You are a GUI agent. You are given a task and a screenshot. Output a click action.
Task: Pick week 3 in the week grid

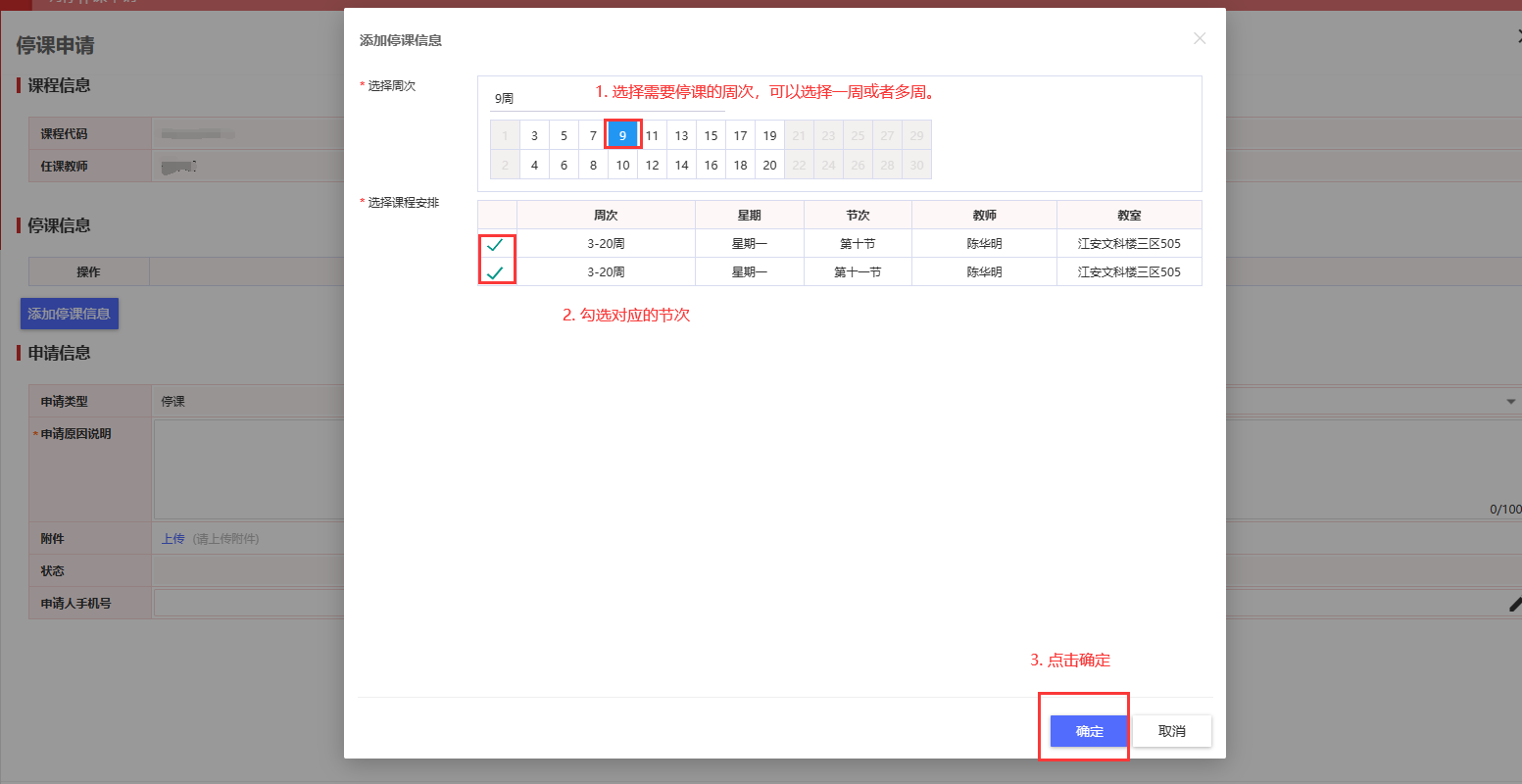(534, 135)
